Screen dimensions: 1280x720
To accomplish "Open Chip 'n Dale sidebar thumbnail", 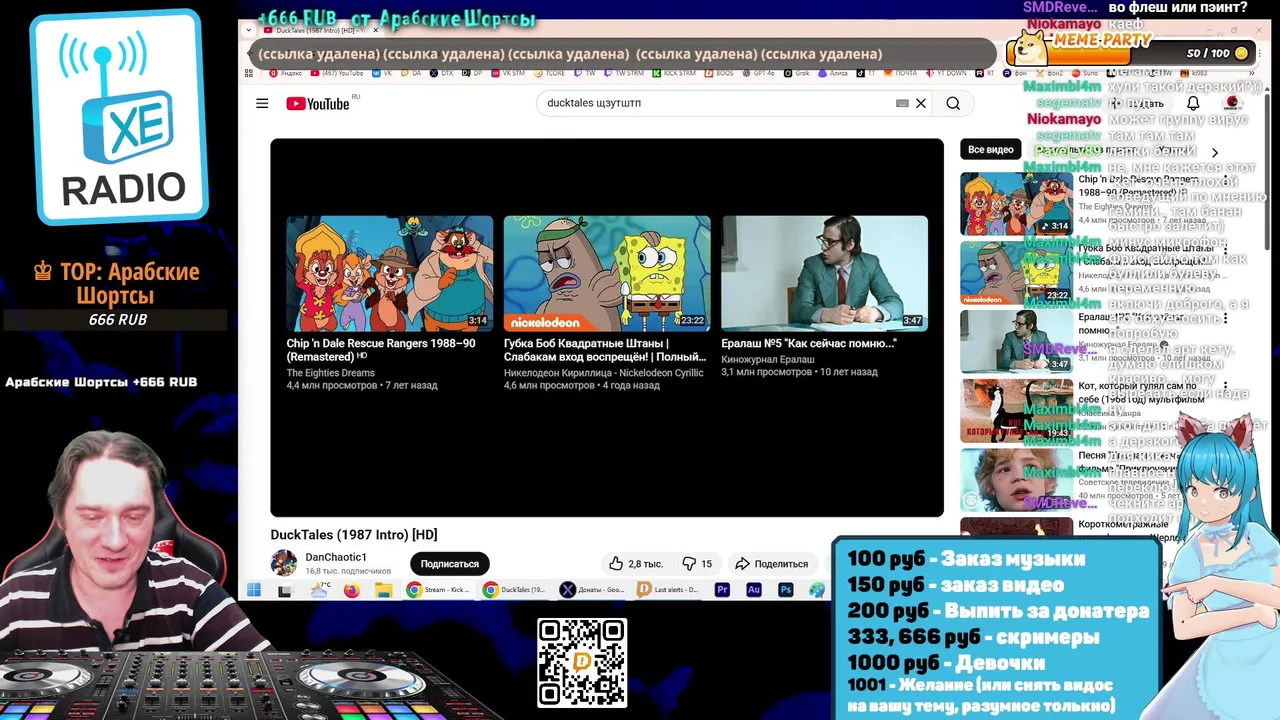I will [x=1016, y=203].
